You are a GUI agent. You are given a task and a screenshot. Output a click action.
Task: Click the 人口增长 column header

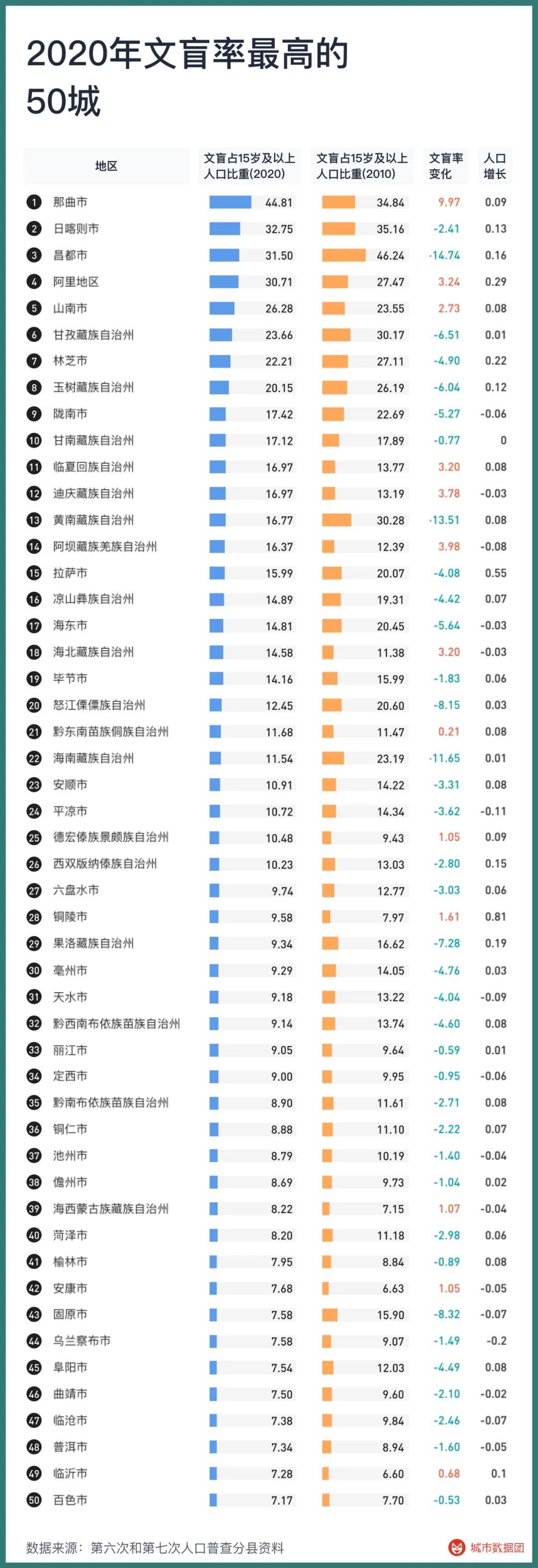(494, 166)
